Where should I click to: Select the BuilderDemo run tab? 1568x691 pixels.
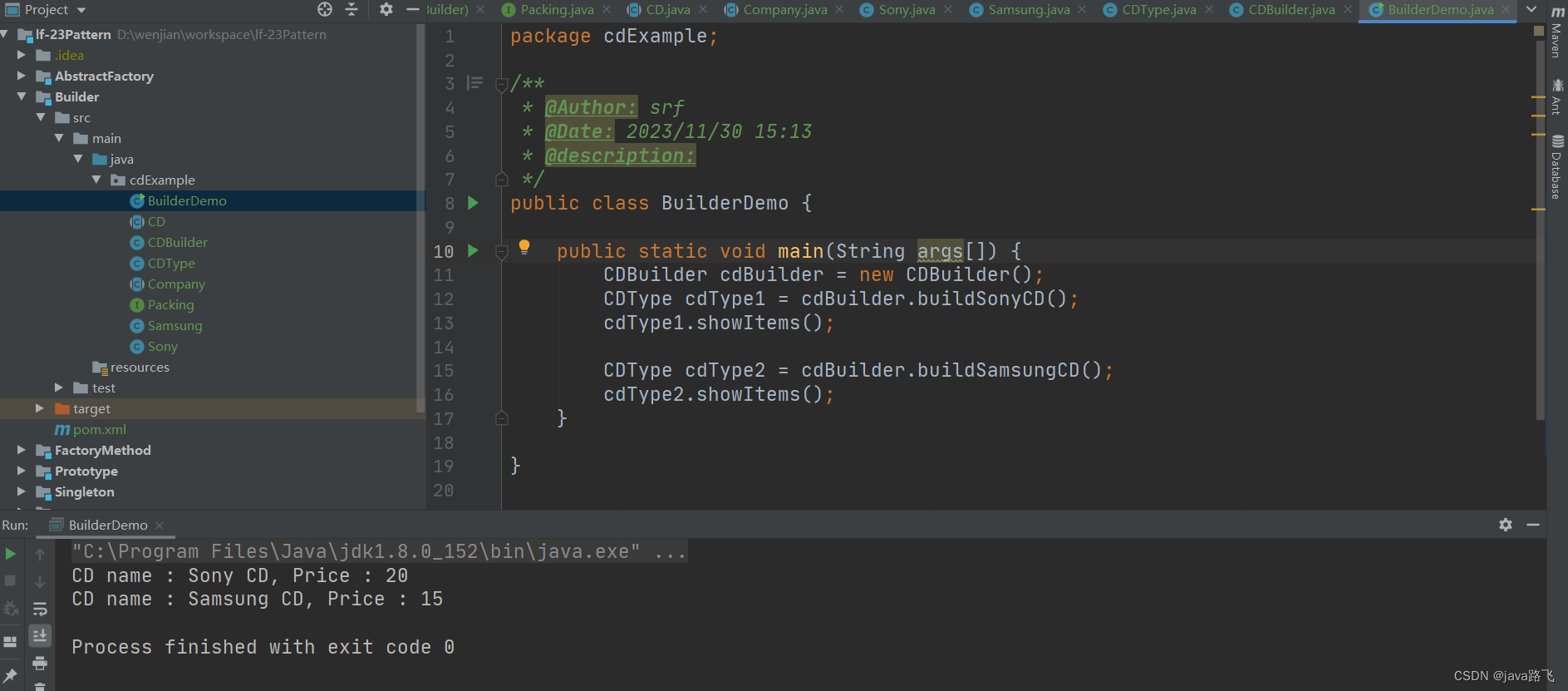pyautogui.click(x=107, y=525)
